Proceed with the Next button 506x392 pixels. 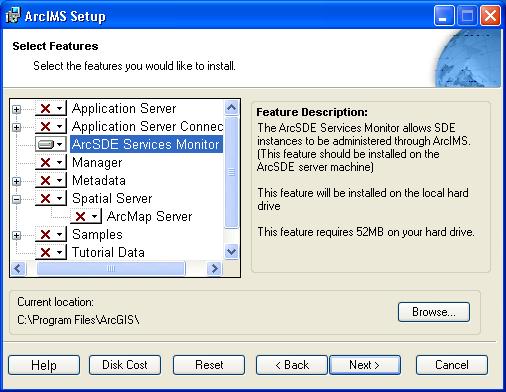point(365,365)
